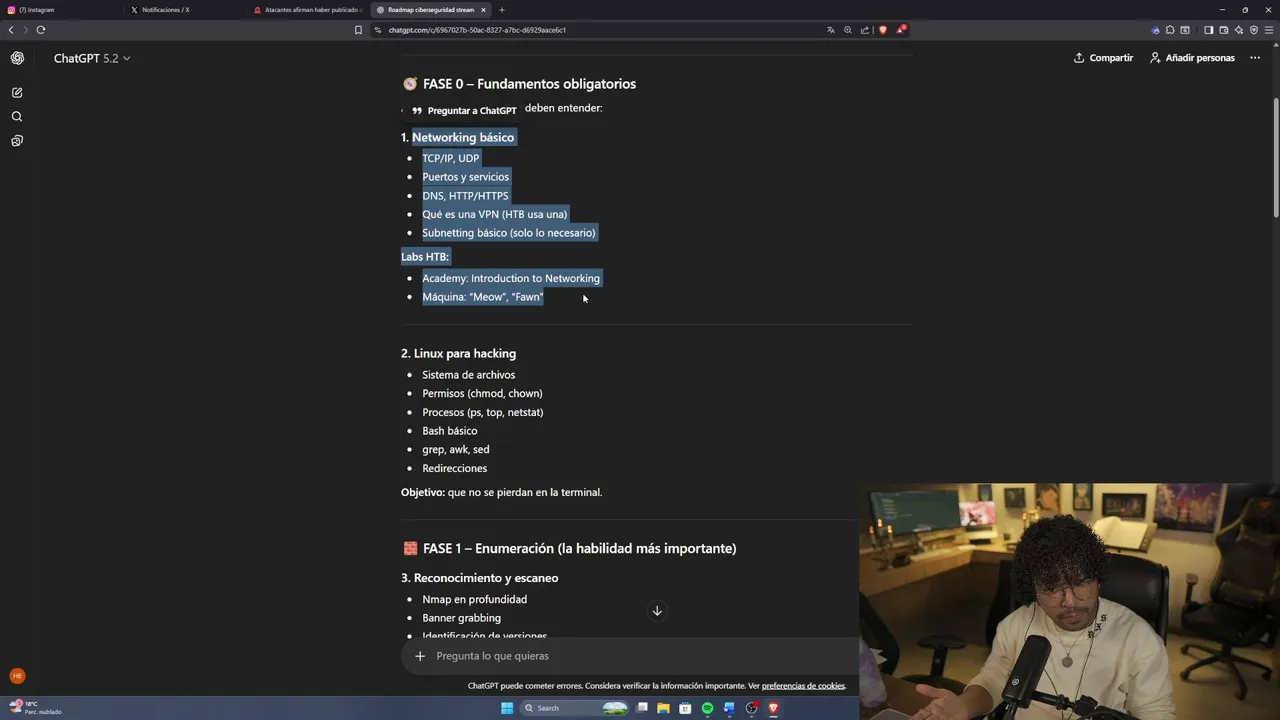Click the translate page icon in address bar
This screenshot has width=1280, height=720.
click(830, 30)
